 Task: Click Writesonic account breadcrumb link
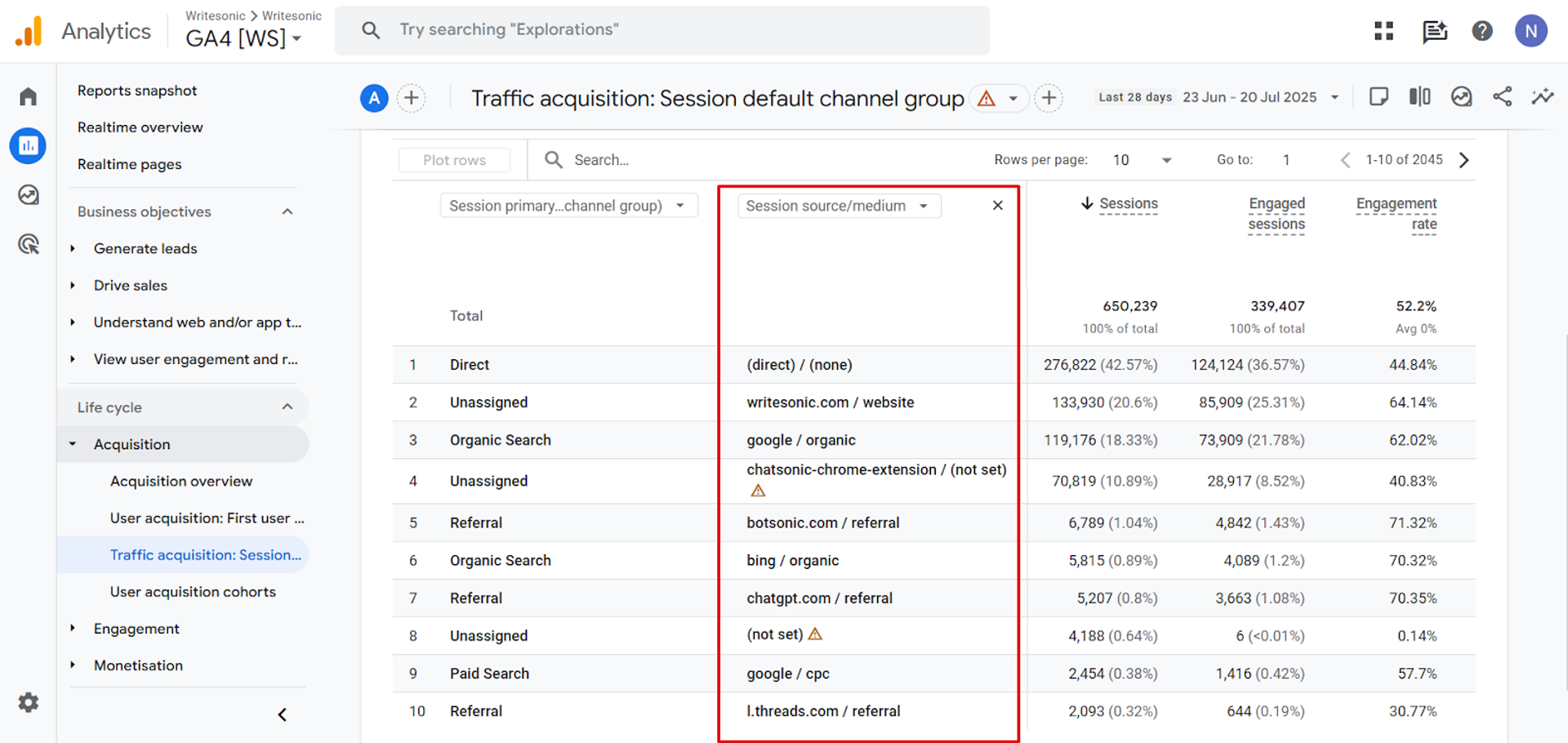pos(215,16)
